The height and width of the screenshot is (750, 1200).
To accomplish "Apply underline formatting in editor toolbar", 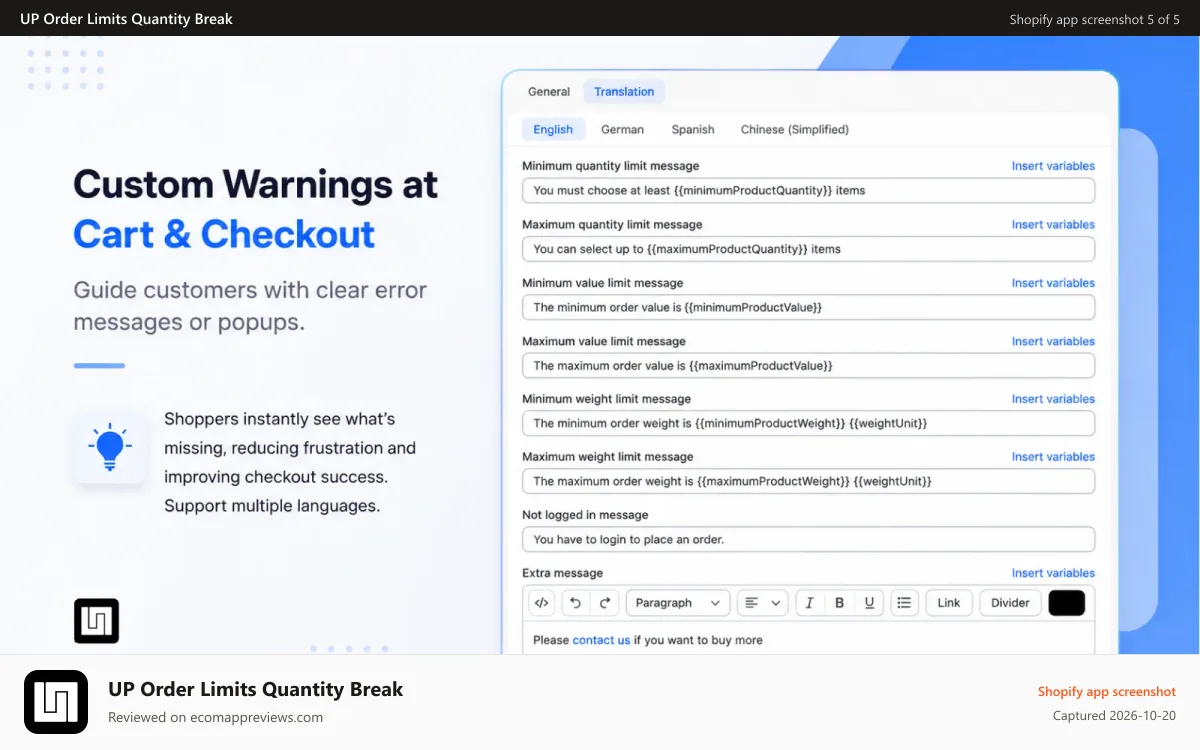I will [869, 603].
